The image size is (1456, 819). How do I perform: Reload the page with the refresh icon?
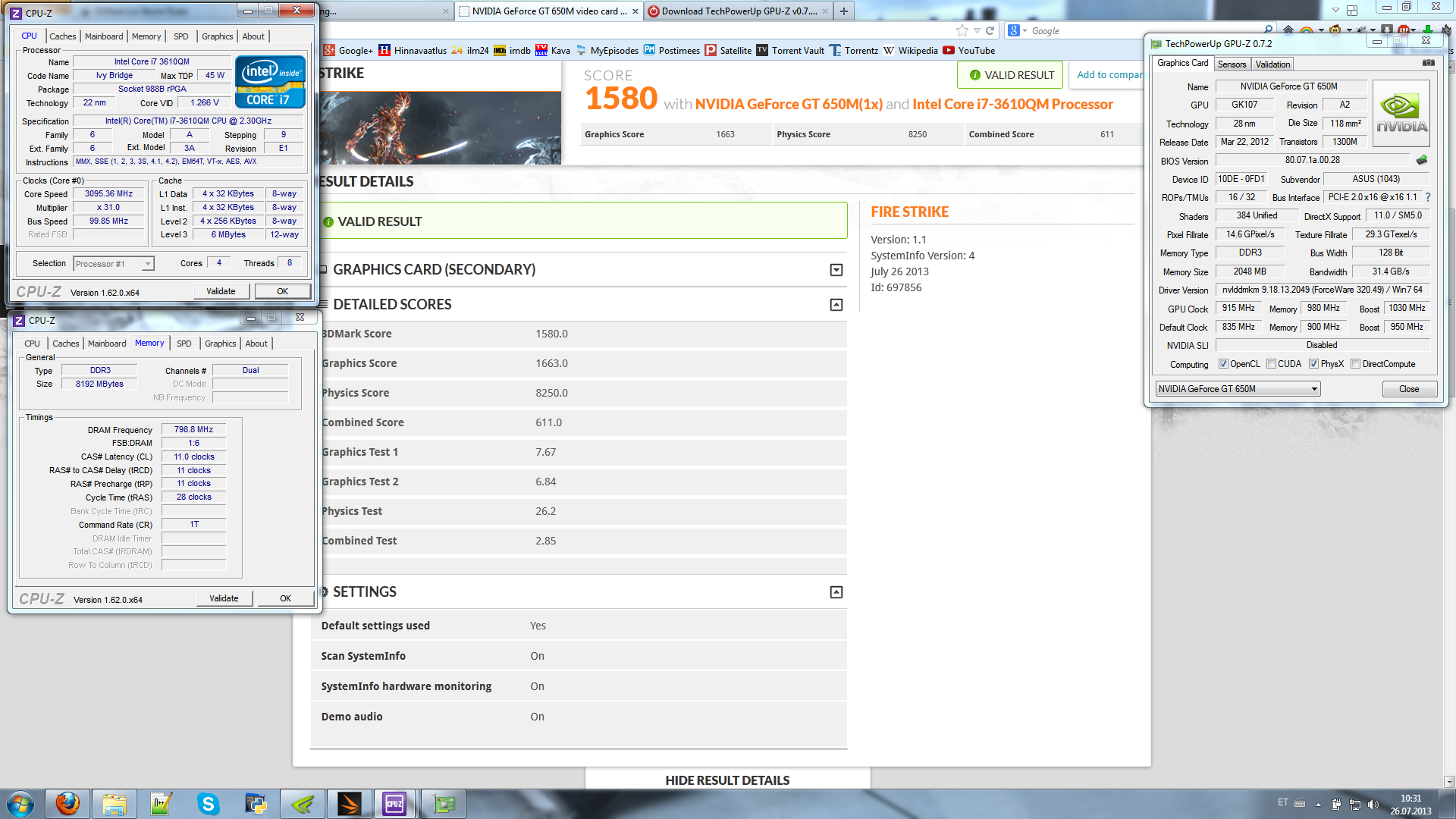[x=990, y=30]
